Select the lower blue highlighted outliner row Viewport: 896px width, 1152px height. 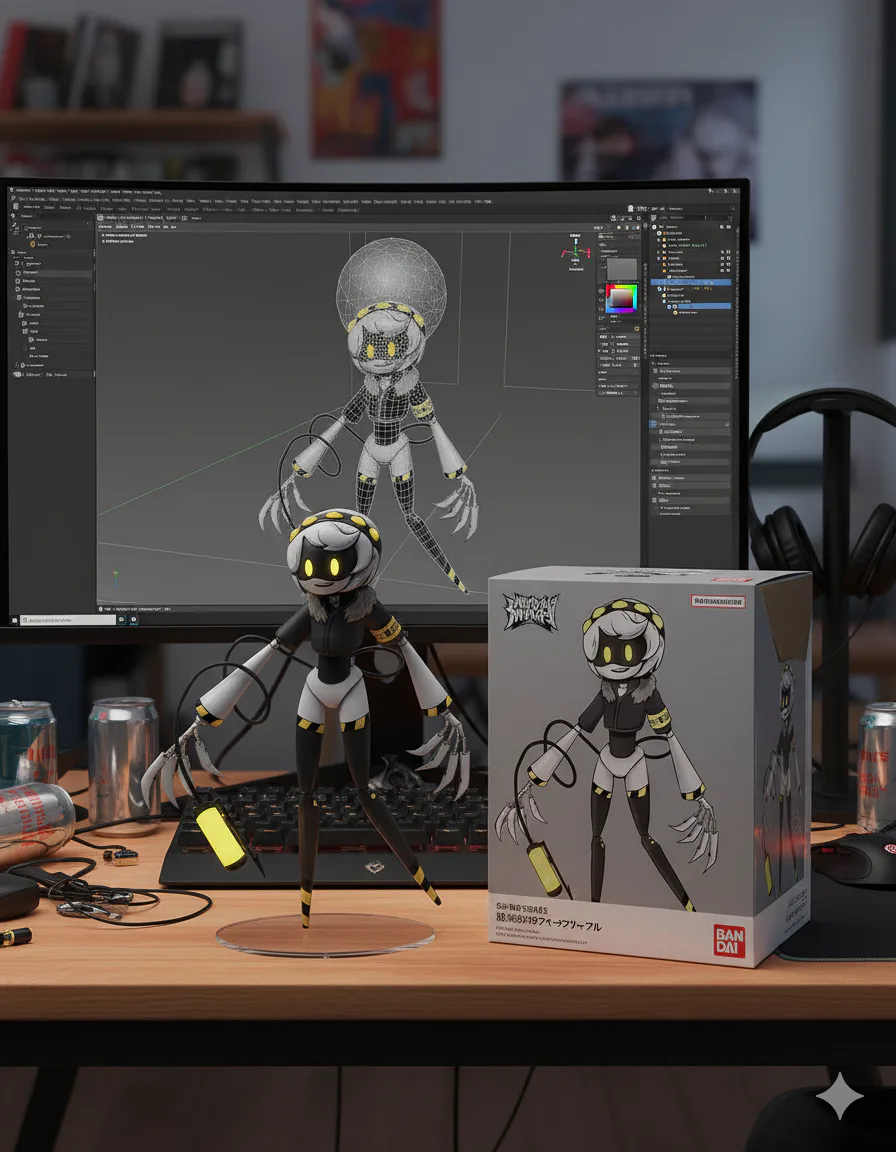pyautogui.click(x=704, y=306)
